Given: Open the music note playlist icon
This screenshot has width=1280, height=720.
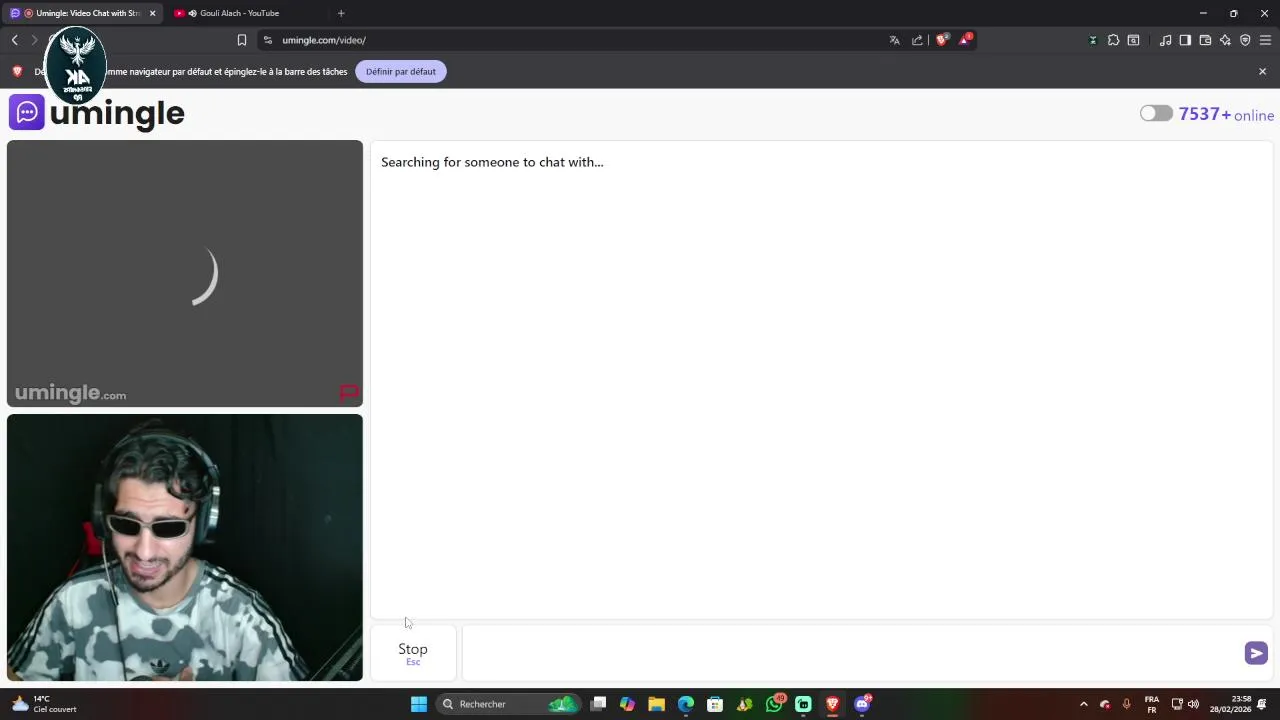Looking at the screenshot, I should click(1165, 40).
